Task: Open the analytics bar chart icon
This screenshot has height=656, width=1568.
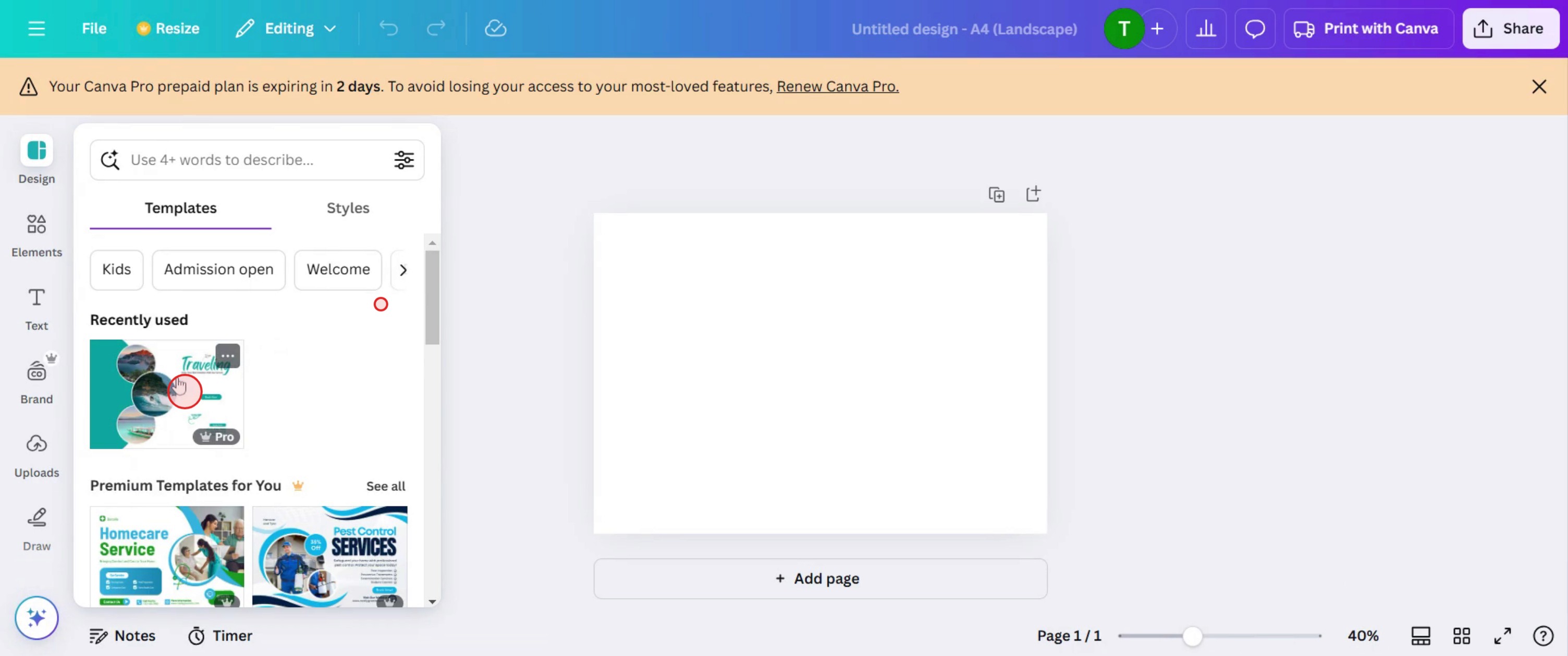Action: [x=1205, y=29]
